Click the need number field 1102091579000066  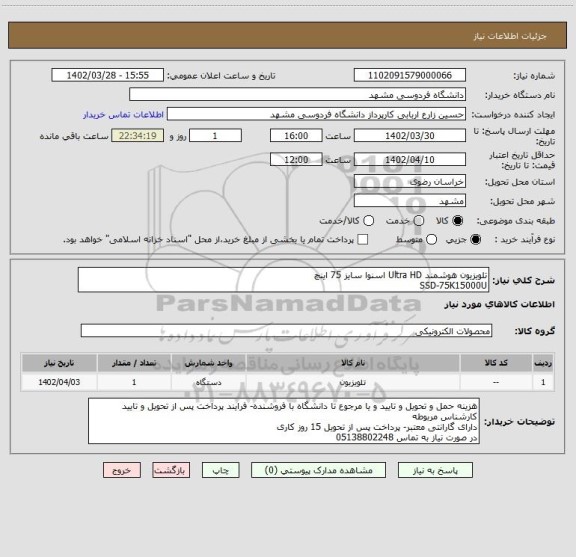[410, 75]
